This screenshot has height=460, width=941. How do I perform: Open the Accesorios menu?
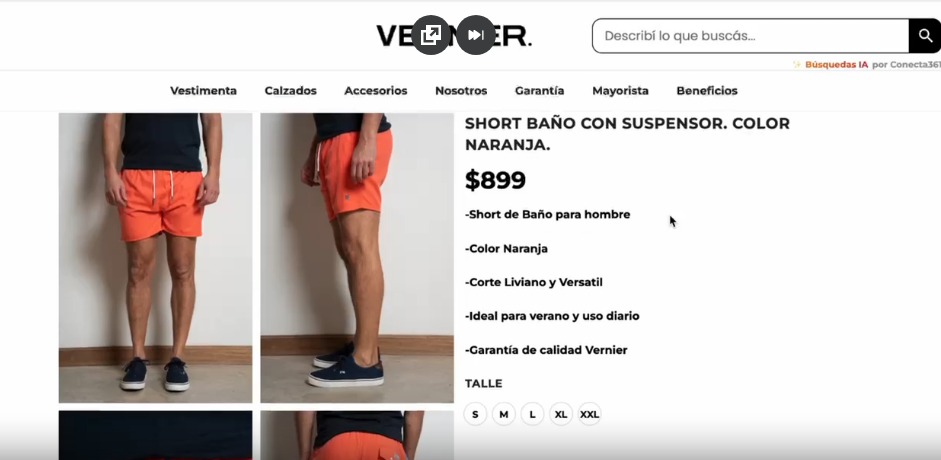tap(376, 91)
